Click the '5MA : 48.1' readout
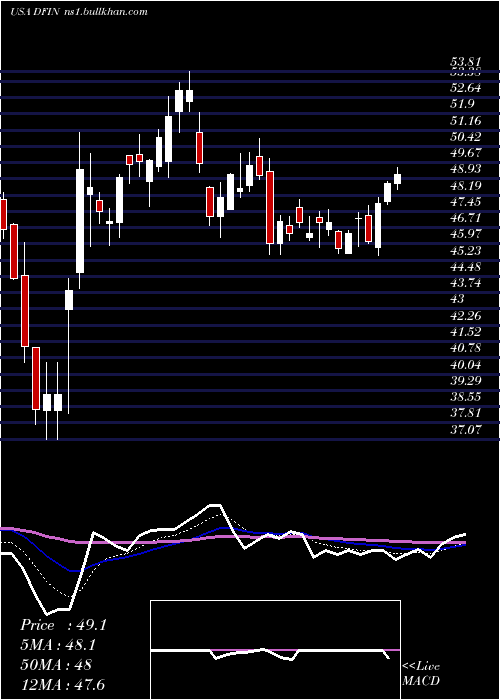 coord(58,645)
